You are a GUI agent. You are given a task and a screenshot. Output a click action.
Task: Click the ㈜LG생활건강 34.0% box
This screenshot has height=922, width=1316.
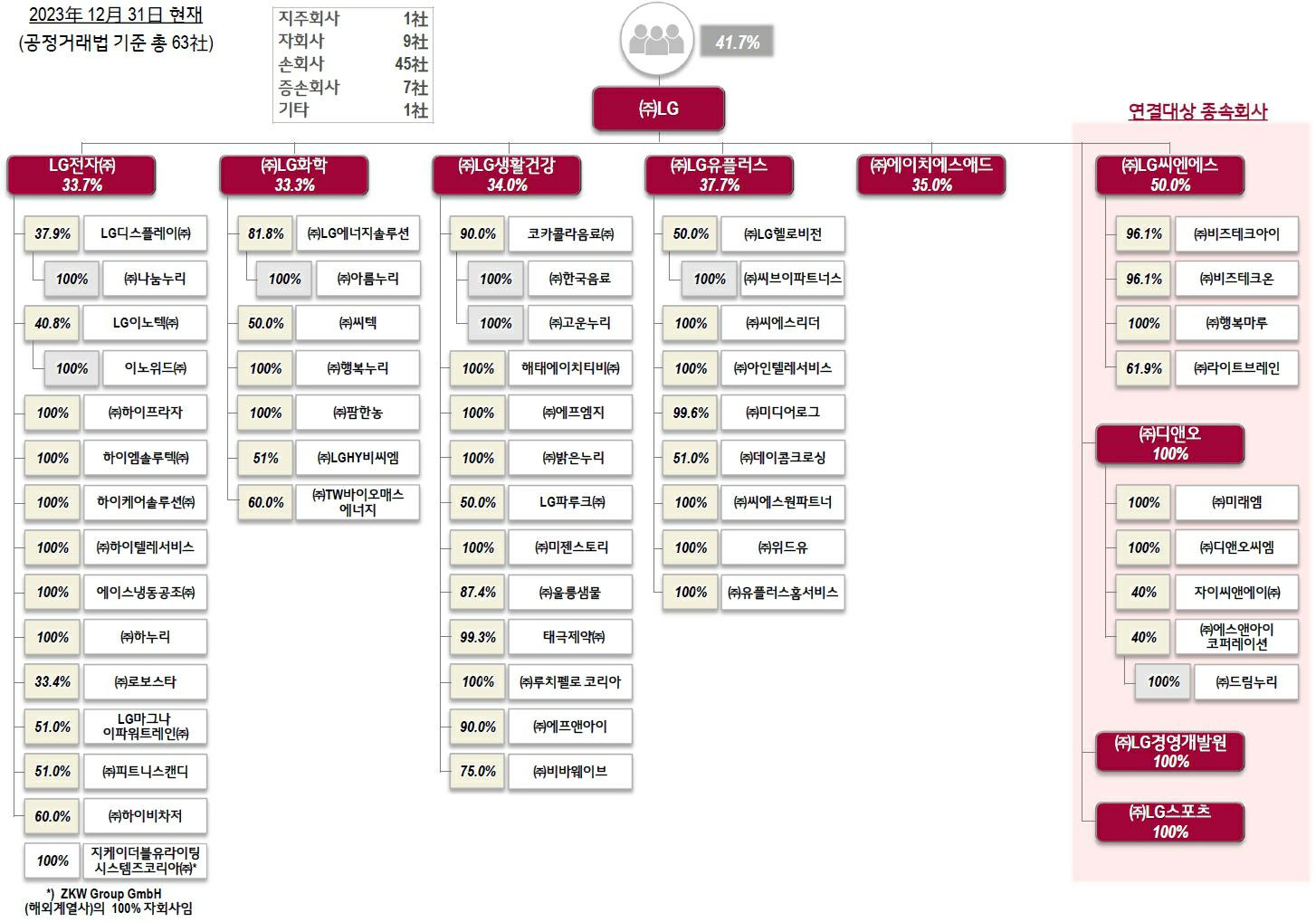507,175
